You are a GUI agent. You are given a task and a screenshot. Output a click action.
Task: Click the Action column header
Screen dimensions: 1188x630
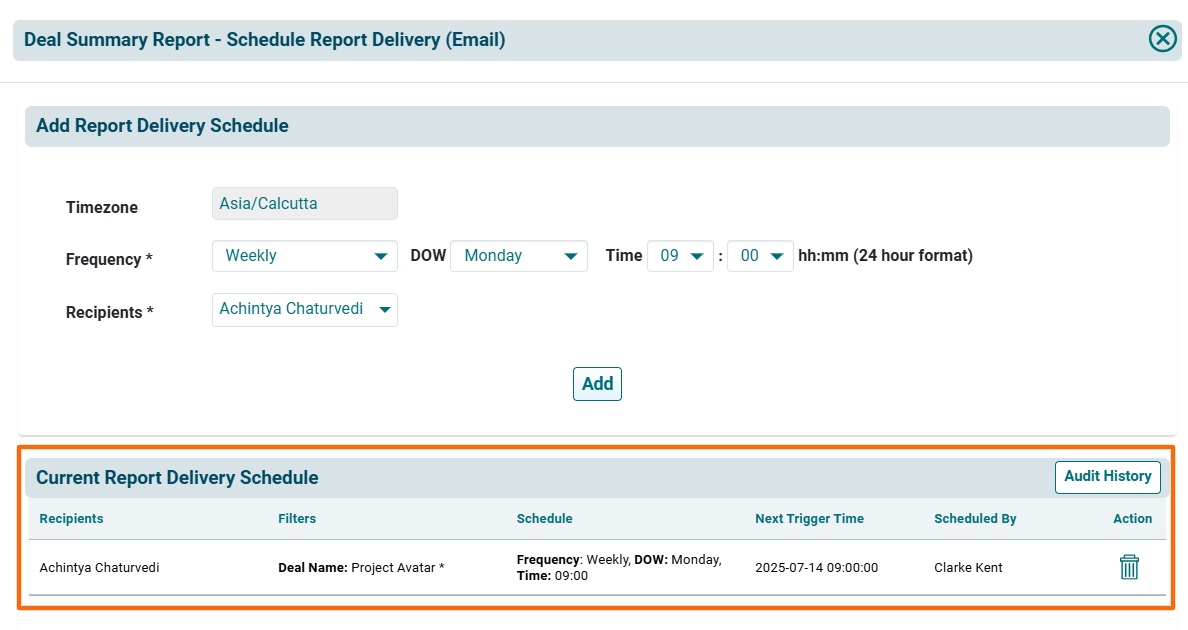[x=1132, y=519]
